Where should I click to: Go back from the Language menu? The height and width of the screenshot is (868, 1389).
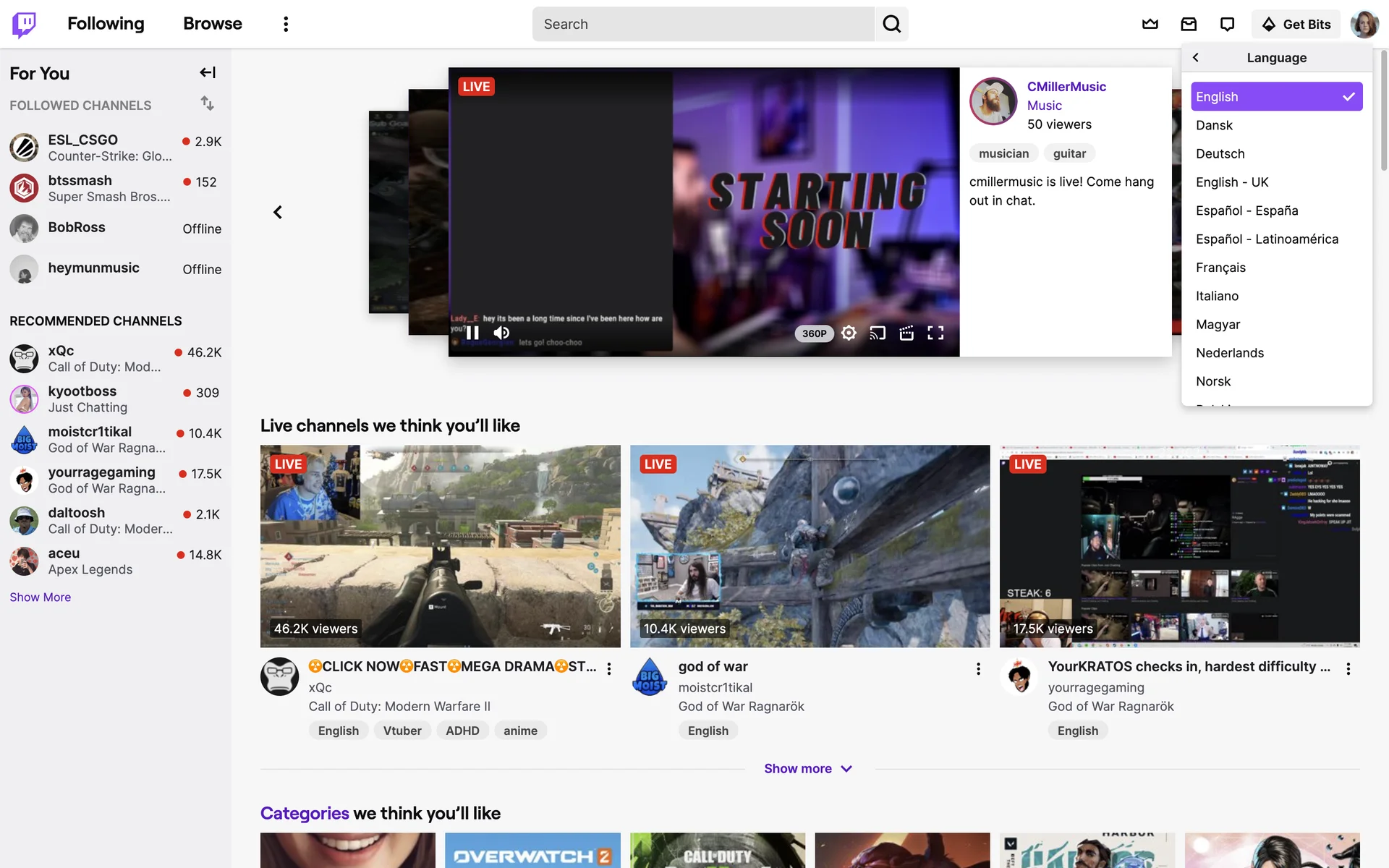(x=1196, y=58)
